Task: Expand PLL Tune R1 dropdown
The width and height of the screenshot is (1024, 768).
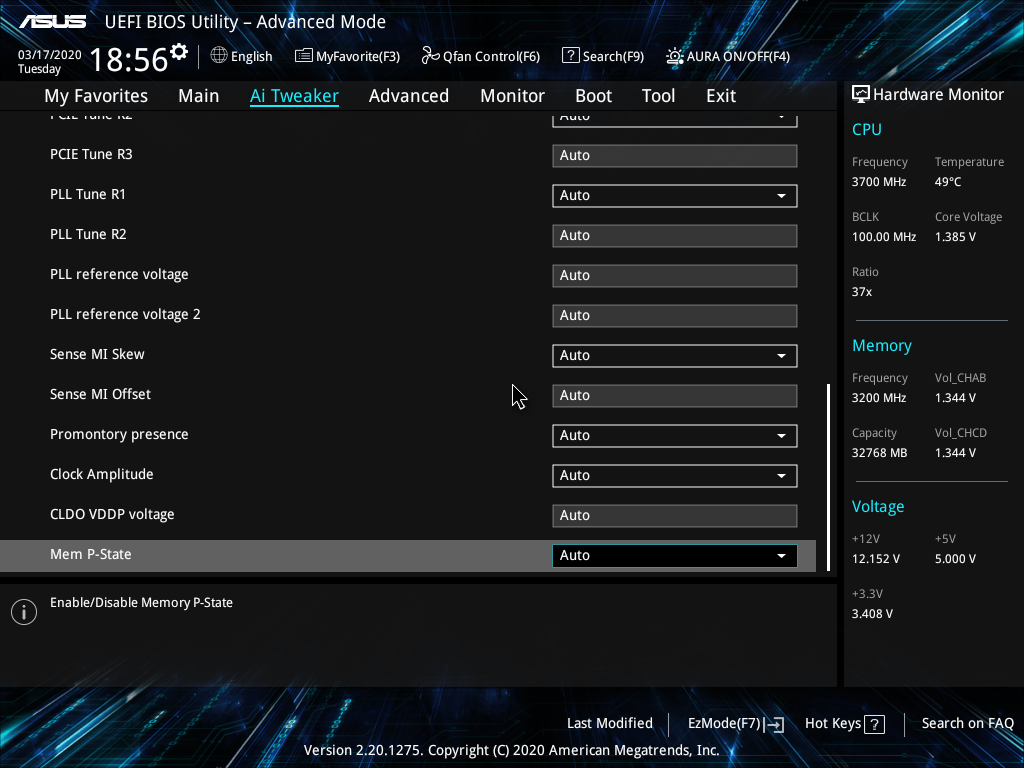Action: [675, 196]
